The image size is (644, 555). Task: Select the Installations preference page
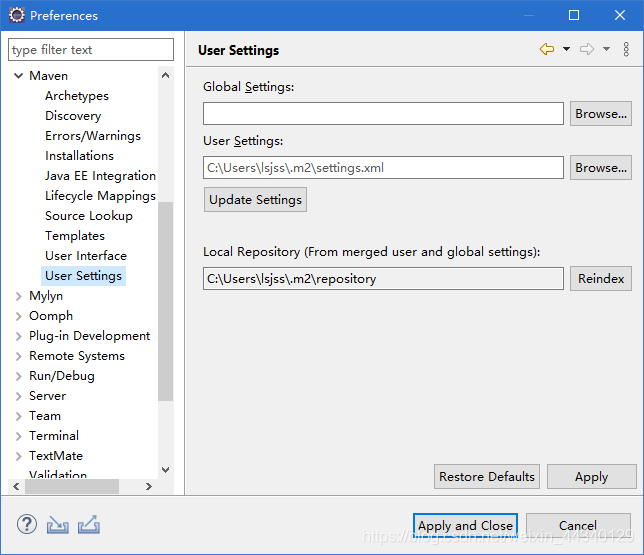(x=79, y=156)
